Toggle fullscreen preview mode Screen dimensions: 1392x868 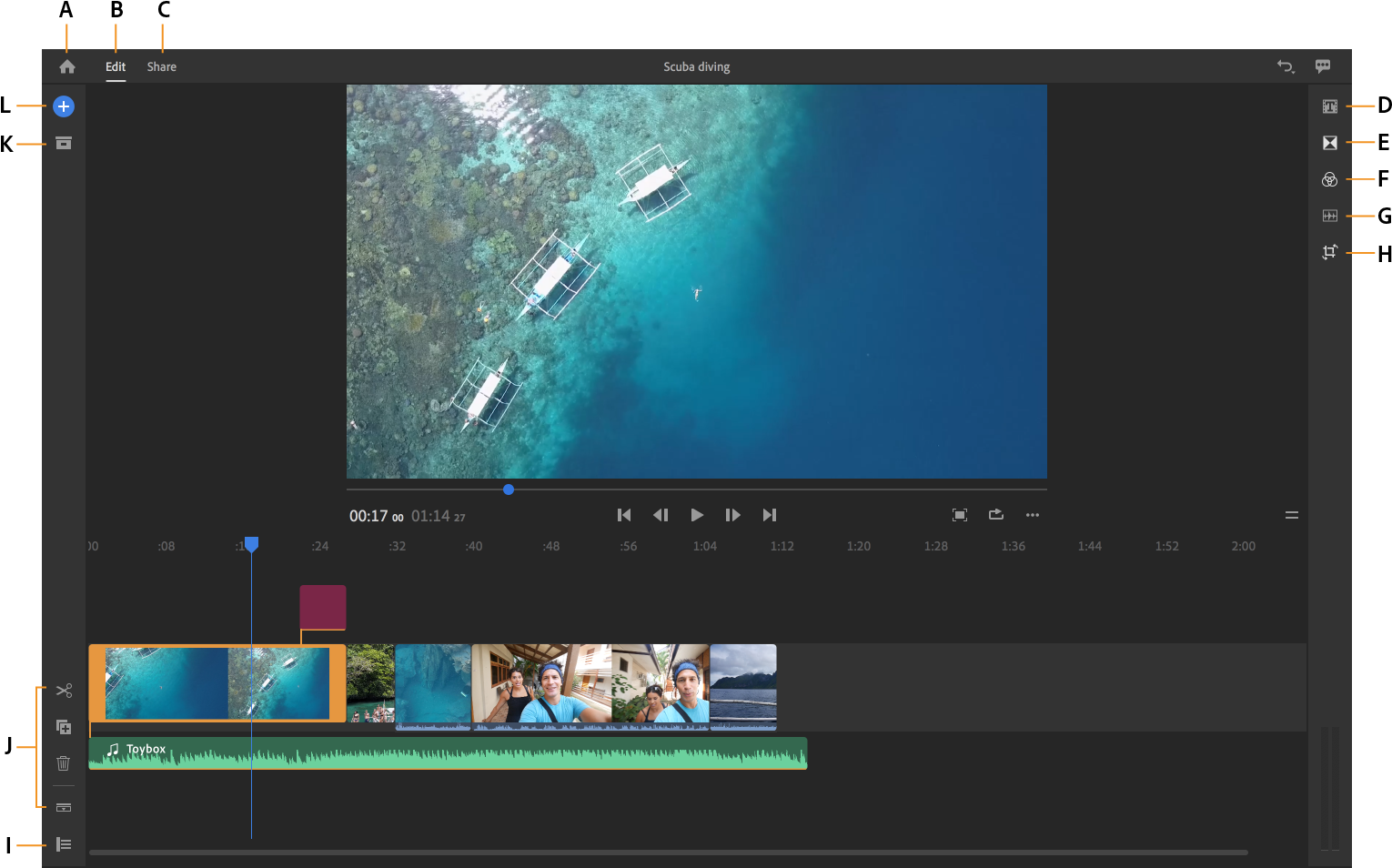959,515
